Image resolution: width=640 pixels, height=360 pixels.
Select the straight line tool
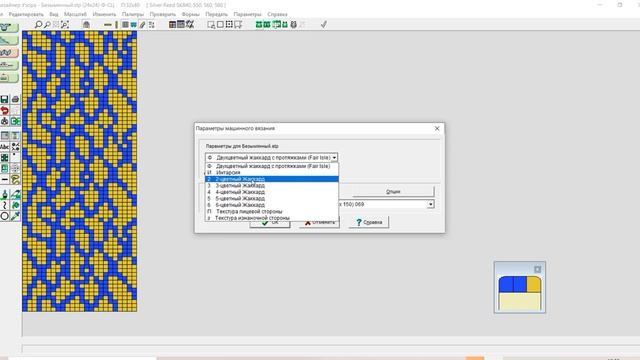[4, 179]
